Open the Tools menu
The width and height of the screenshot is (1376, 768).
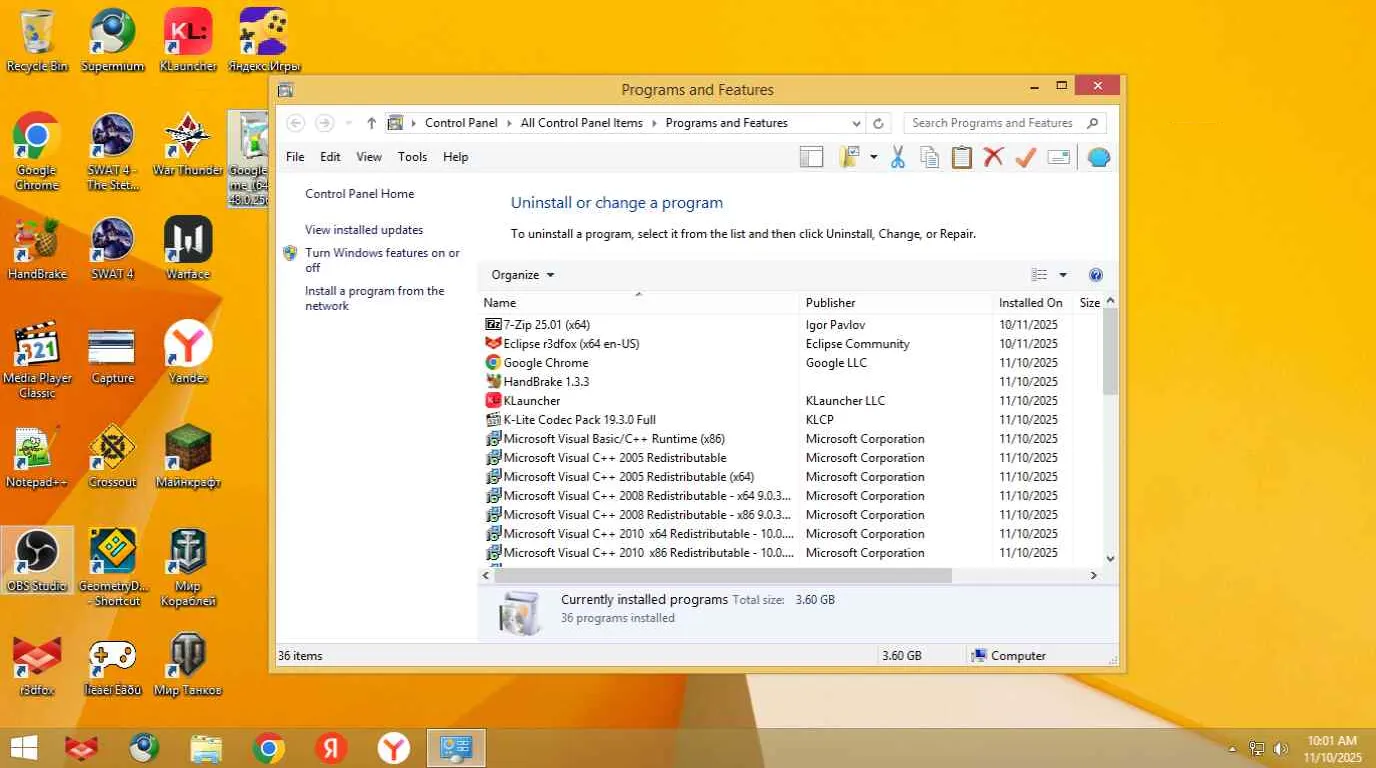(x=412, y=157)
